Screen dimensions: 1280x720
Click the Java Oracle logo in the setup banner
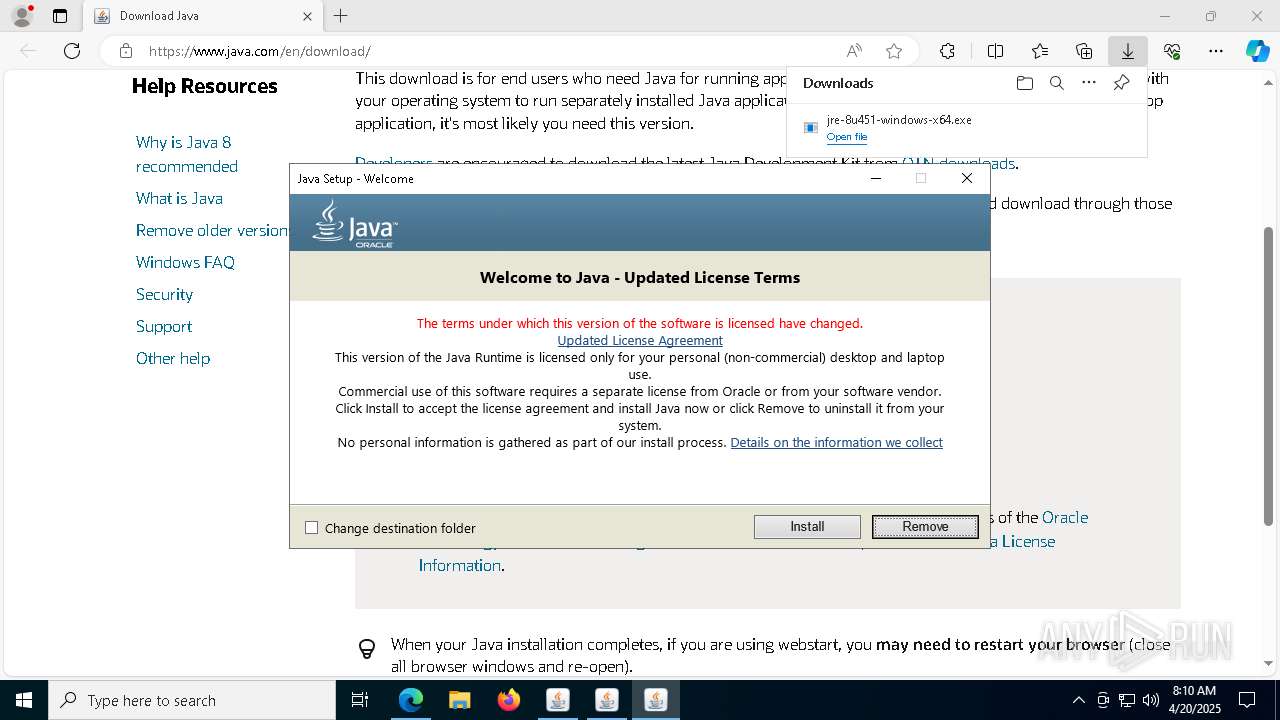click(355, 223)
